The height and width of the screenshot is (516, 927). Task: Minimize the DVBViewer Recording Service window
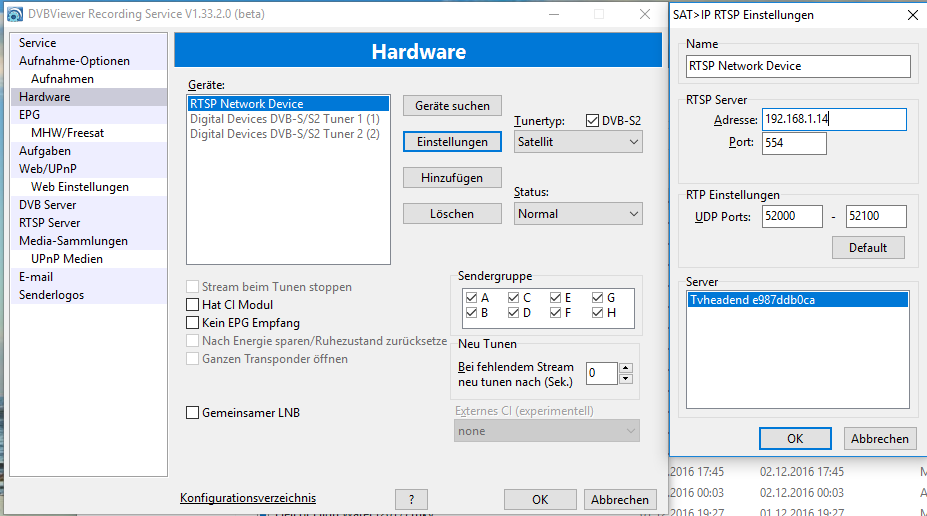tap(554, 14)
